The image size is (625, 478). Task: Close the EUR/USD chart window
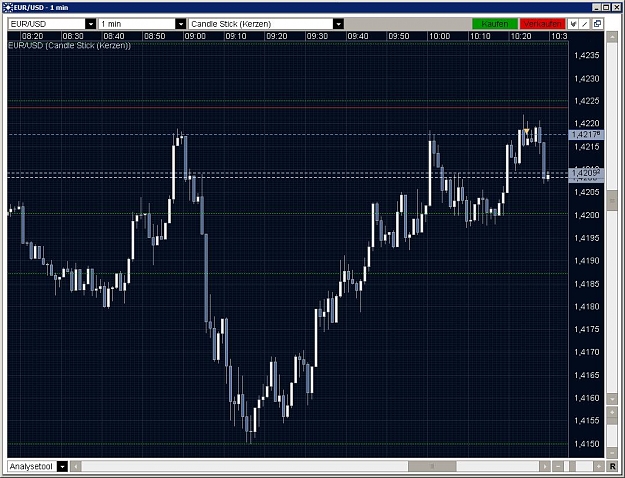(x=616, y=7)
